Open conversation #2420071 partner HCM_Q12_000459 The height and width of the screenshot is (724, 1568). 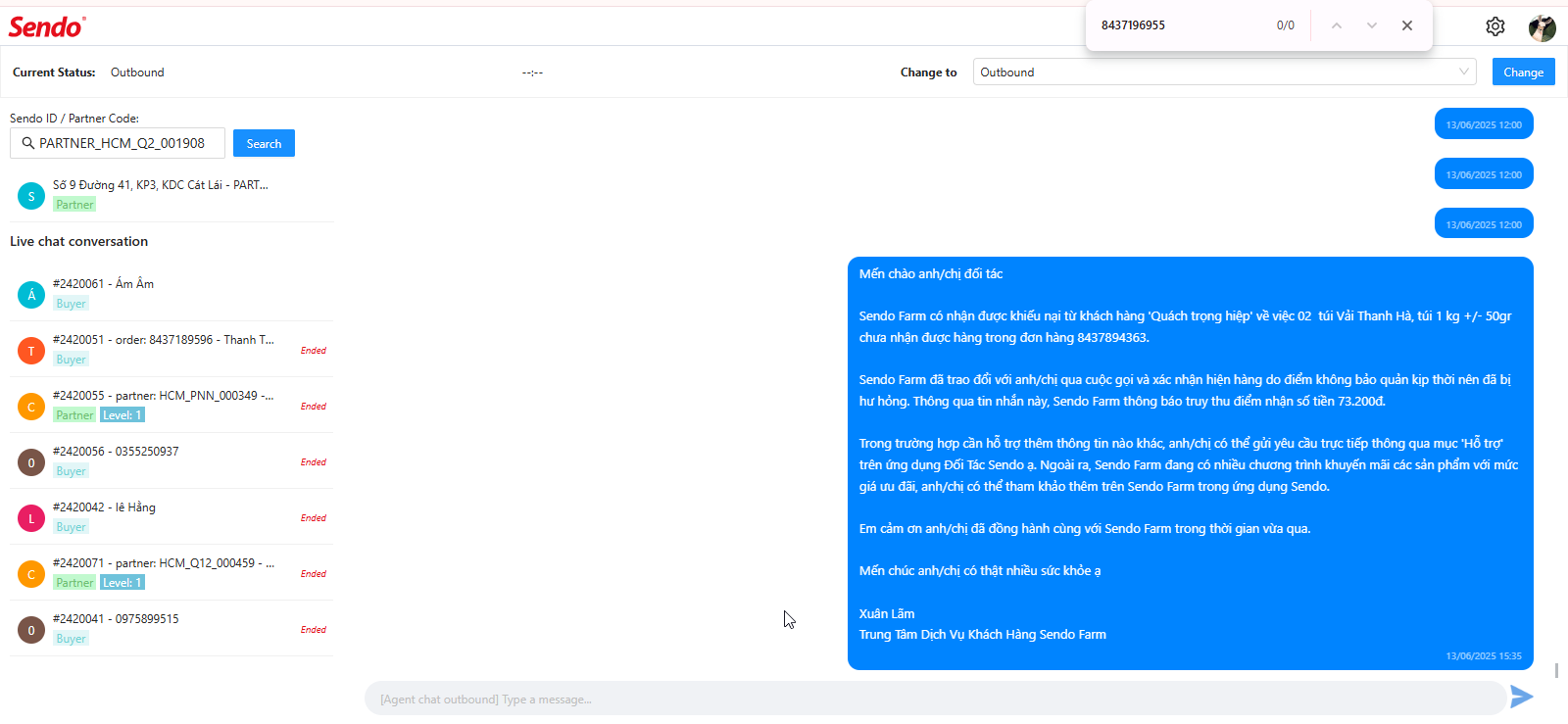click(x=171, y=572)
